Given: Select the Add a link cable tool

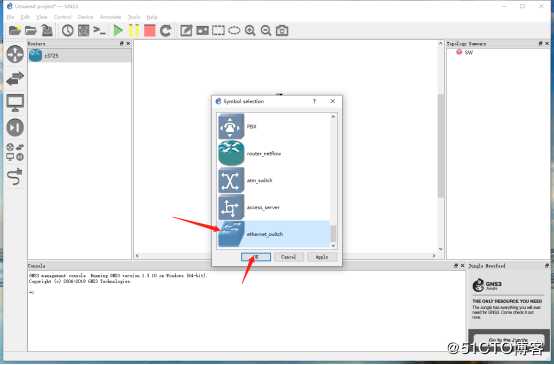Looking at the screenshot, I should (x=15, y=177).
